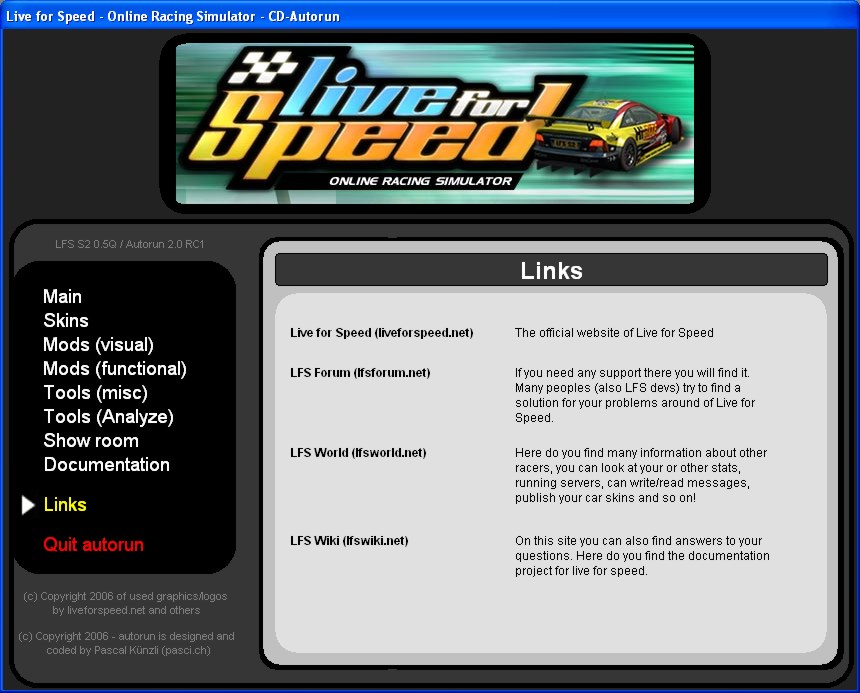Image resolution: width=860 pixels, height=693 pixels.
Task: Select the highlighted Links menu item
Action: point(65,505)
